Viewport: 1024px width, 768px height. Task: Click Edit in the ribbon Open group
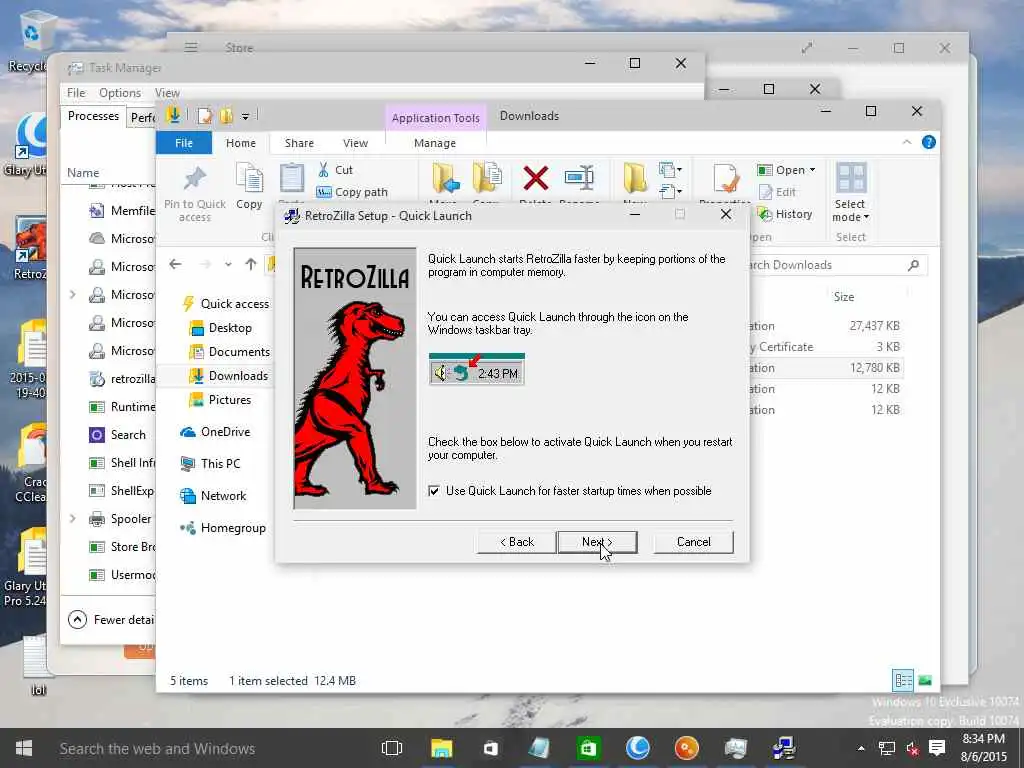click(x=778, y=192)
